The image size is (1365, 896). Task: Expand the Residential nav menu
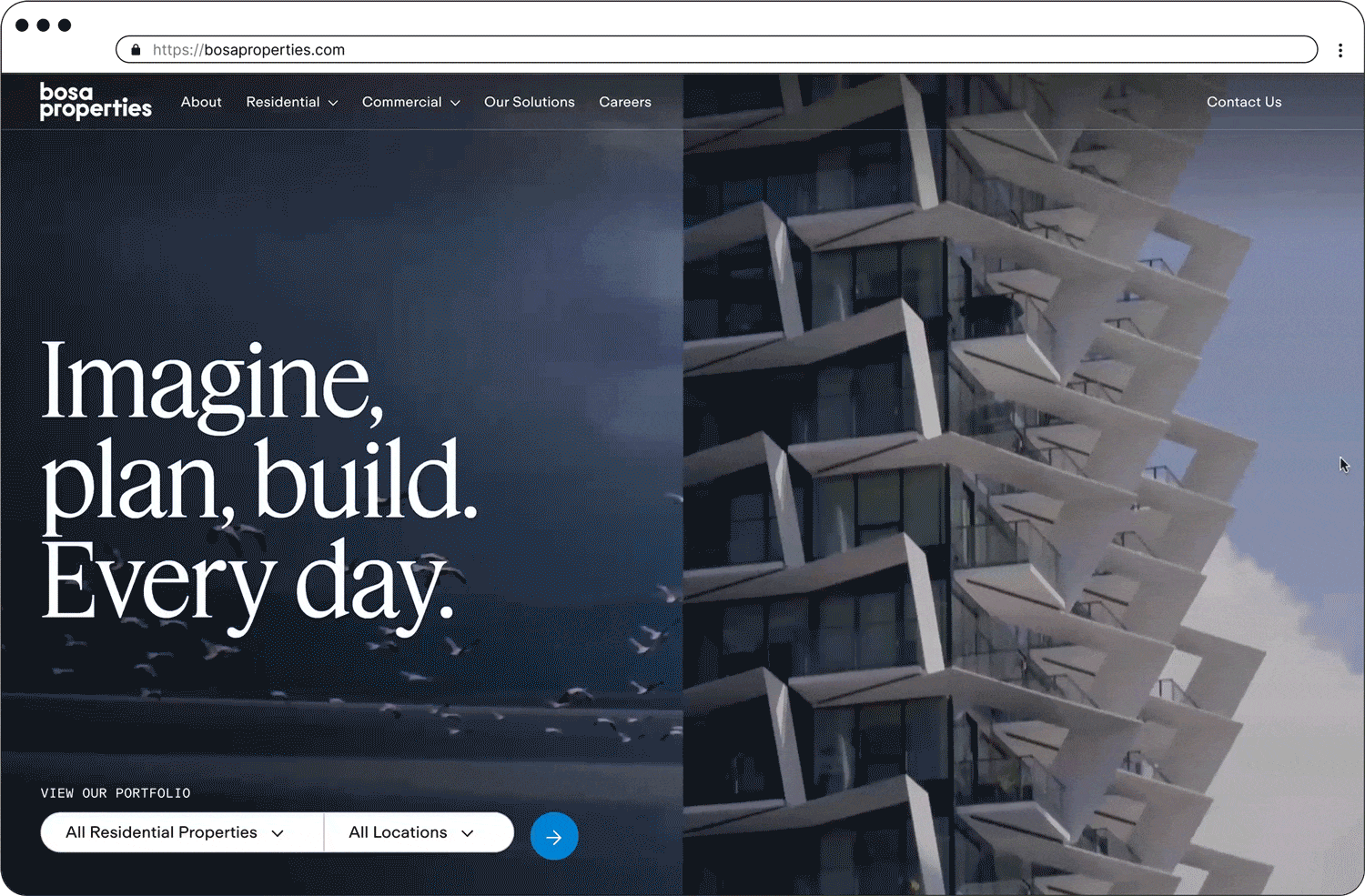tap(292, 102)
